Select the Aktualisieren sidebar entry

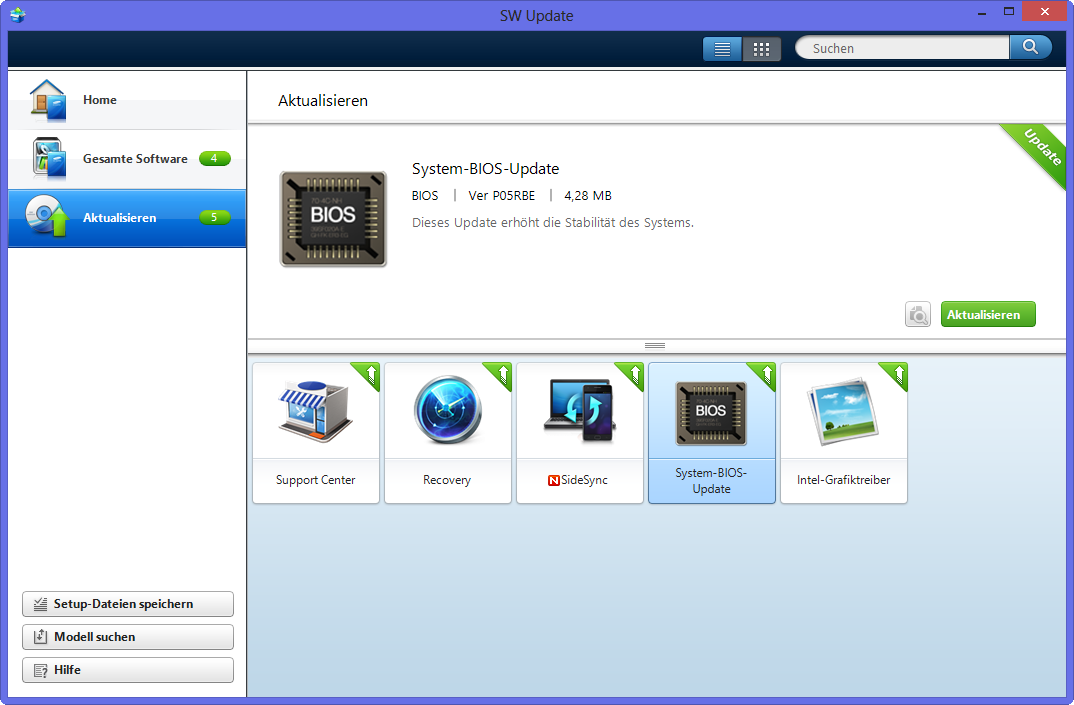click(x=127, y=218)
